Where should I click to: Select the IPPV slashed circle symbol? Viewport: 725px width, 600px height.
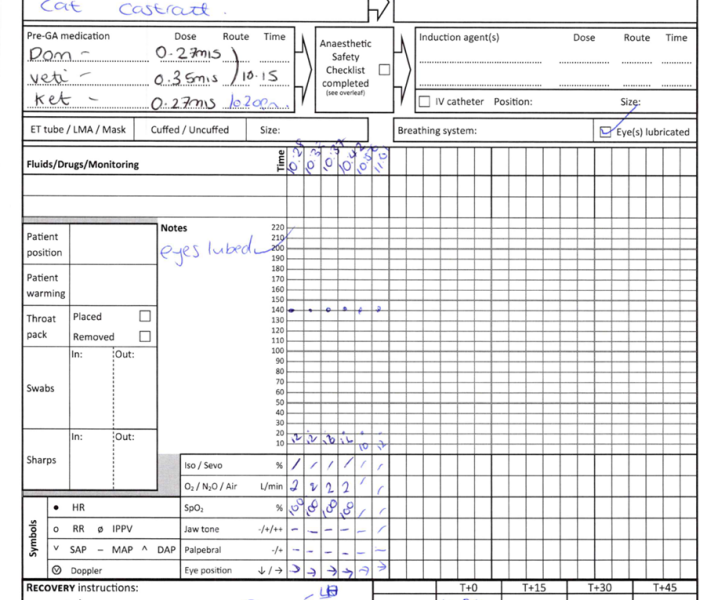[100, 529]
